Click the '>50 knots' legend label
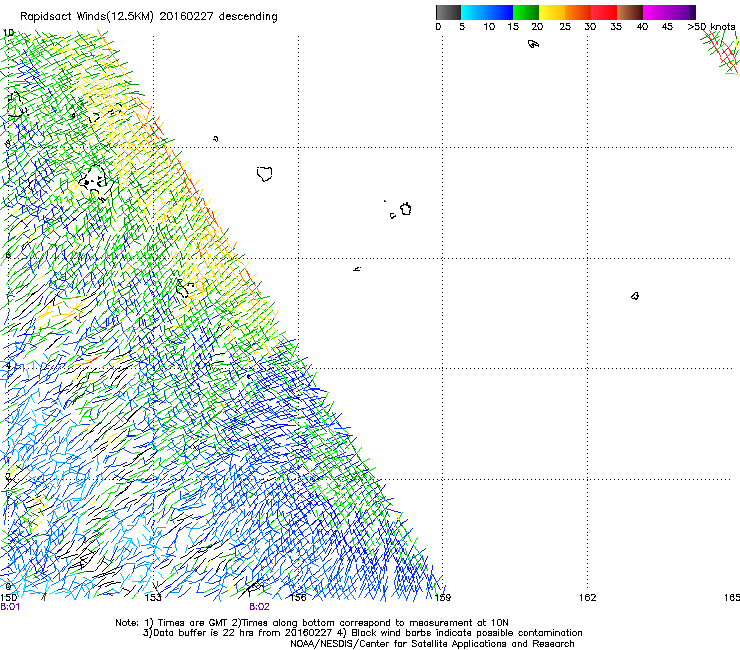 click(x=711, y=27)
